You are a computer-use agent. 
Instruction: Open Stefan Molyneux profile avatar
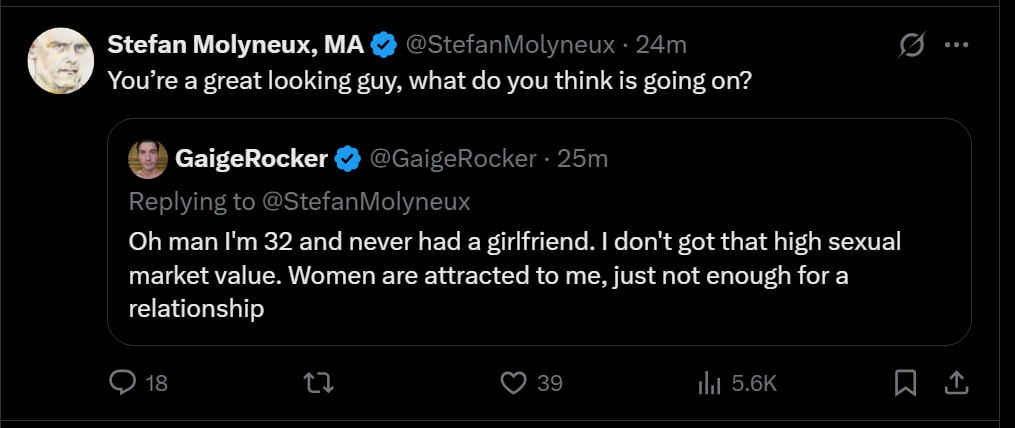click(61, 61)
